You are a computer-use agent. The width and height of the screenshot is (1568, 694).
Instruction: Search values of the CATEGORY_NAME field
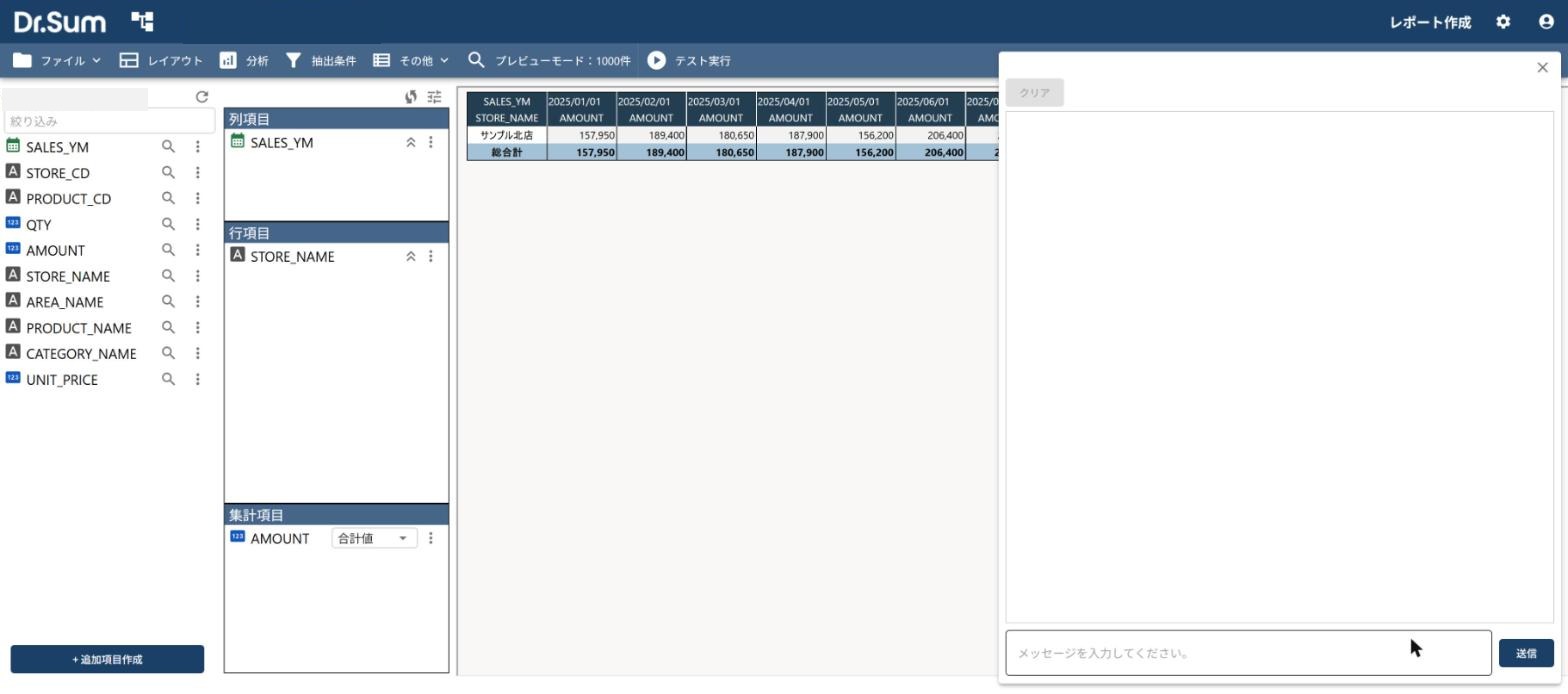pos(168,353)
